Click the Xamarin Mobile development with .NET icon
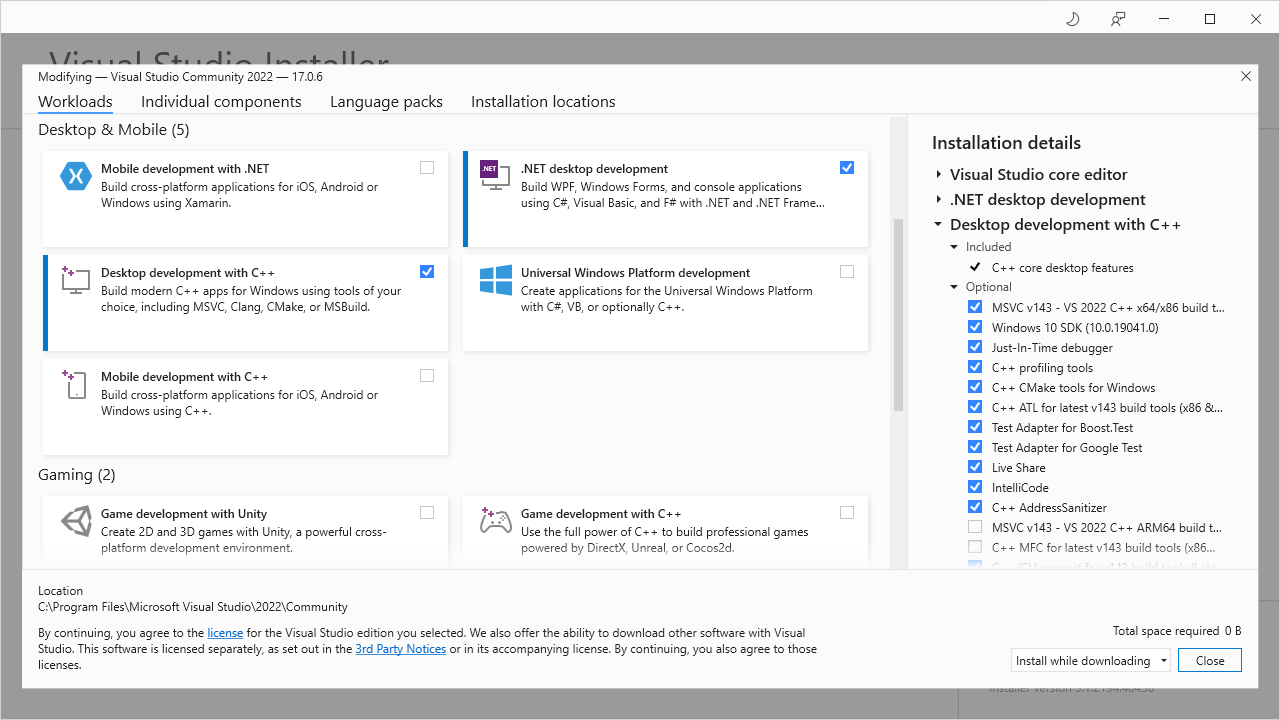The width and height of the screenshot is (1280, 720). tap(76, 176)
